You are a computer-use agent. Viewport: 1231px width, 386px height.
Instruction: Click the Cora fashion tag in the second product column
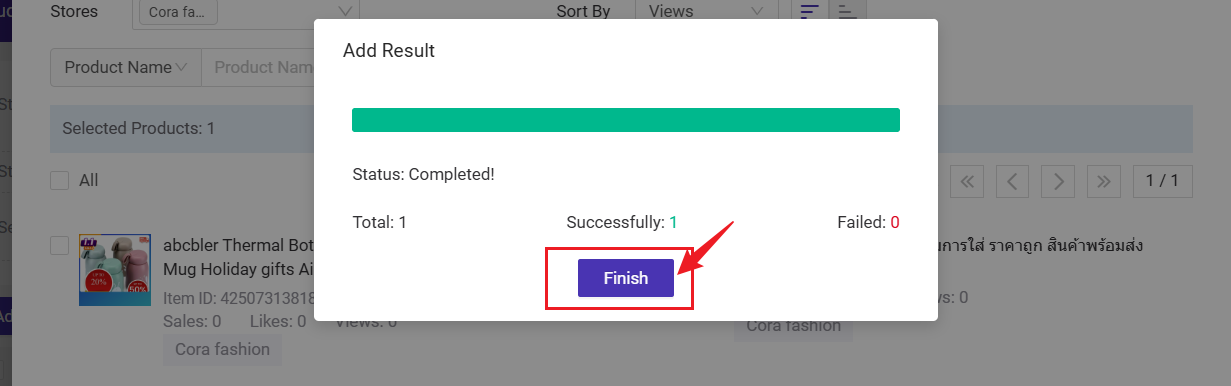(793, 326)
